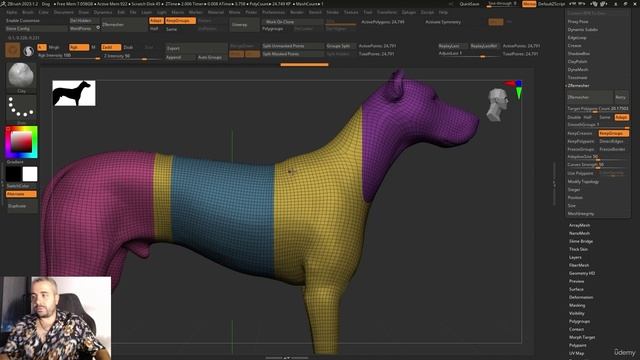The image size is (640, 360).
Task: Click the DefaultZScript button
Action: click(x=551, y=4)
